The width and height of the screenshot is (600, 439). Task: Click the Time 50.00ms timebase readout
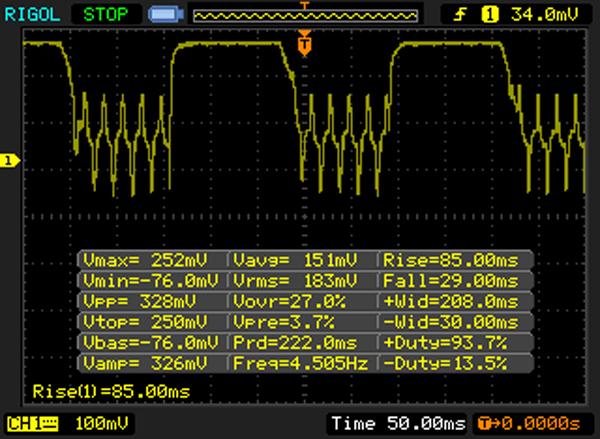coord(398,424)
